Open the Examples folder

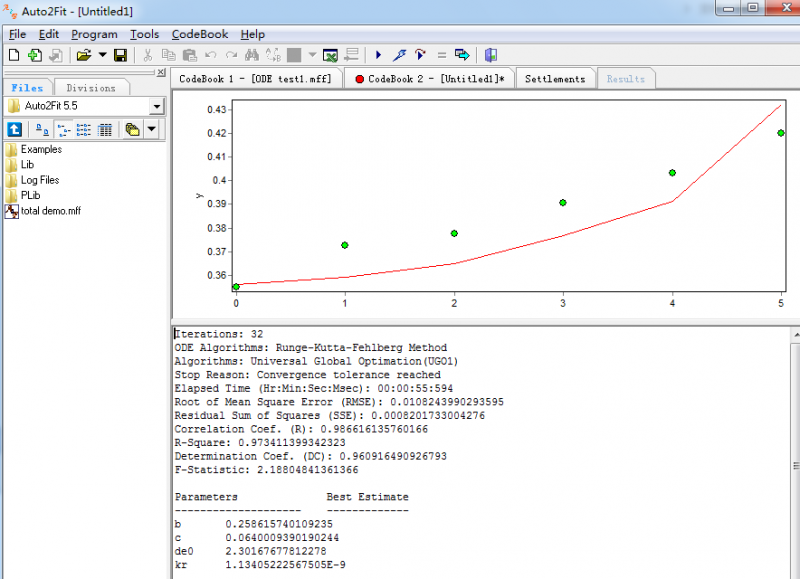40,149
